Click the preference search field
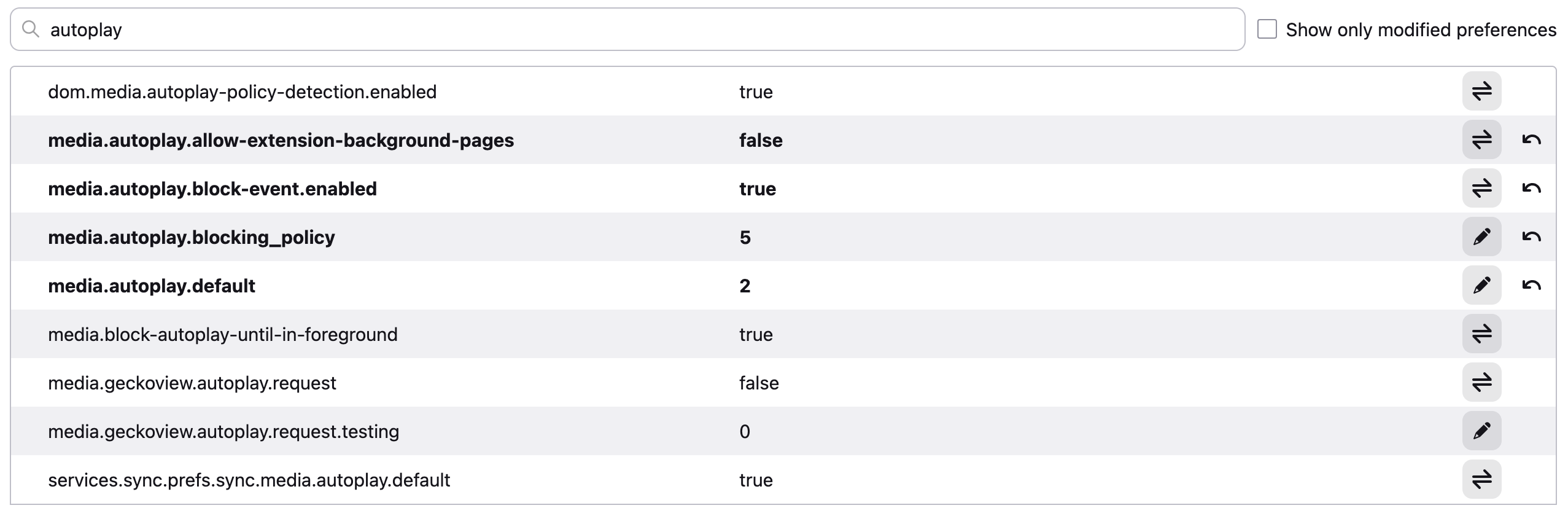The height and width of the screenshot is (516, 1568). (627, 29)
